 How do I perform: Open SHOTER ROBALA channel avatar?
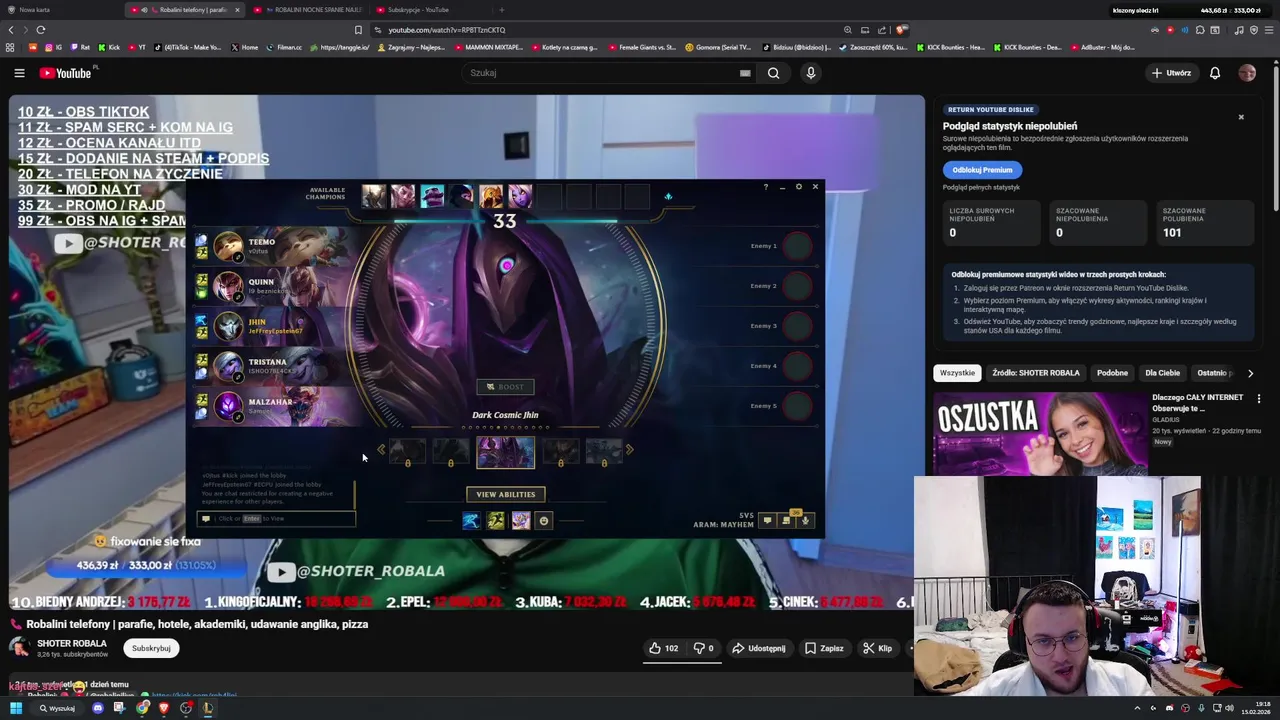click(19, 648)
